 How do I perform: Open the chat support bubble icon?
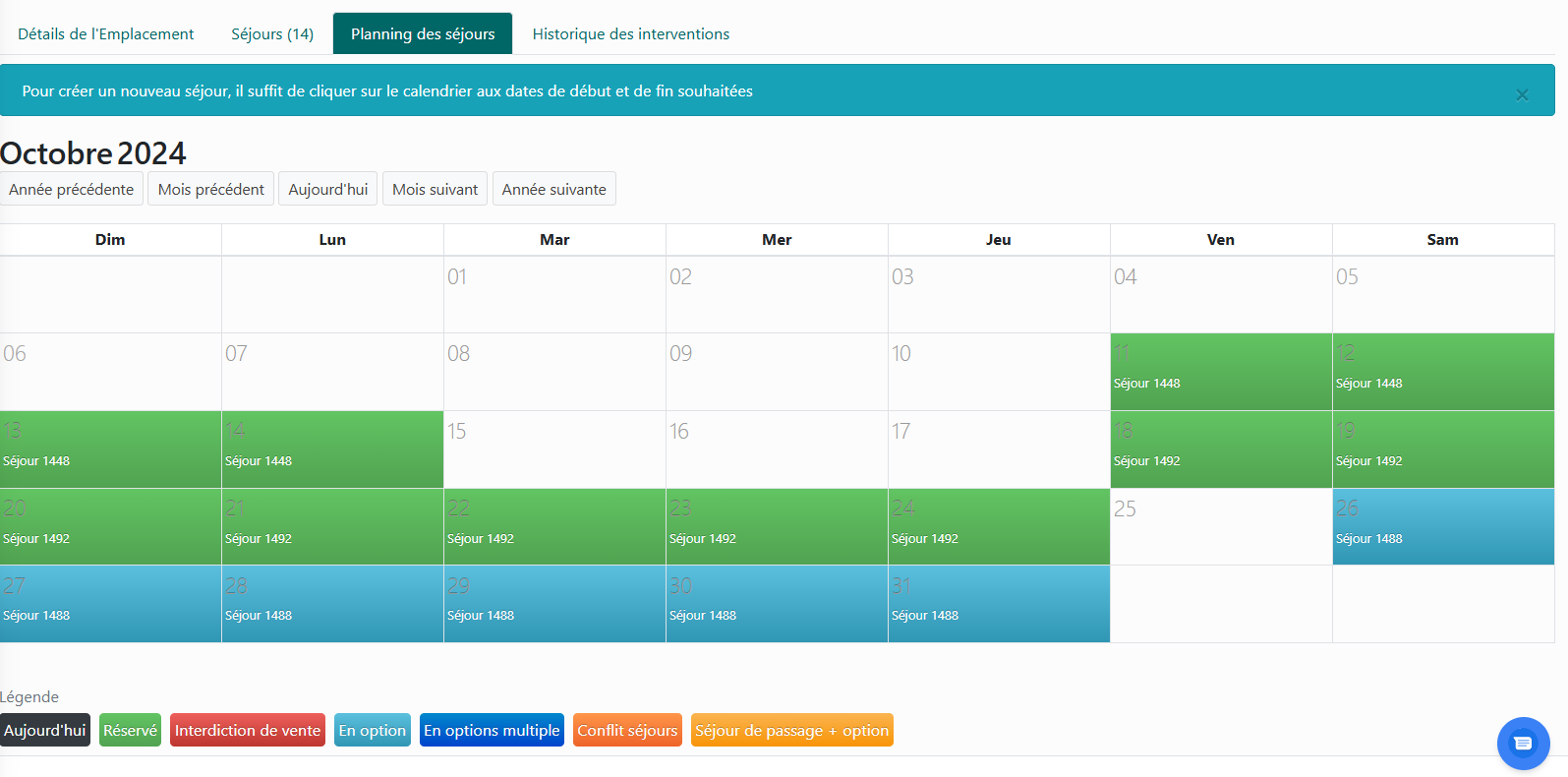pos(1523,744)
